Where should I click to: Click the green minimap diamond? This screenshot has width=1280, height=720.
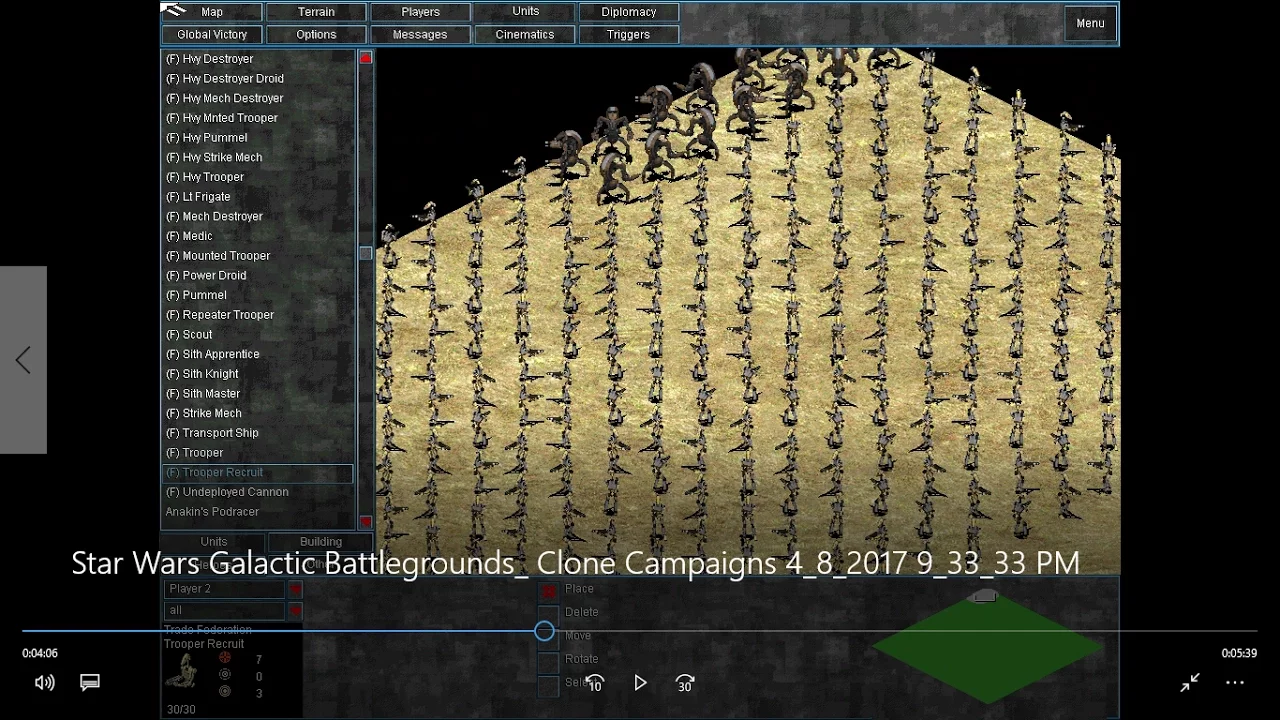(x=988, y=648)
